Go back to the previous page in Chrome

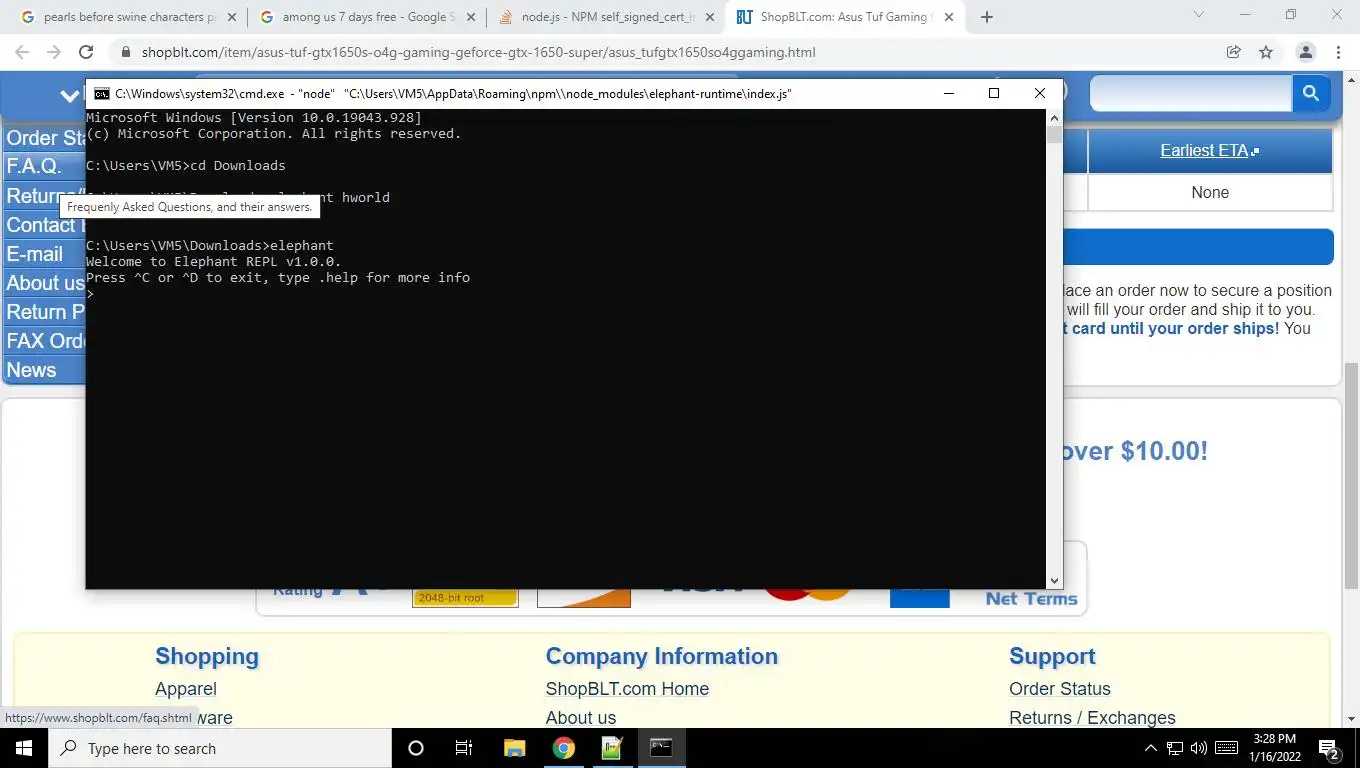click(x=22, y=52)
